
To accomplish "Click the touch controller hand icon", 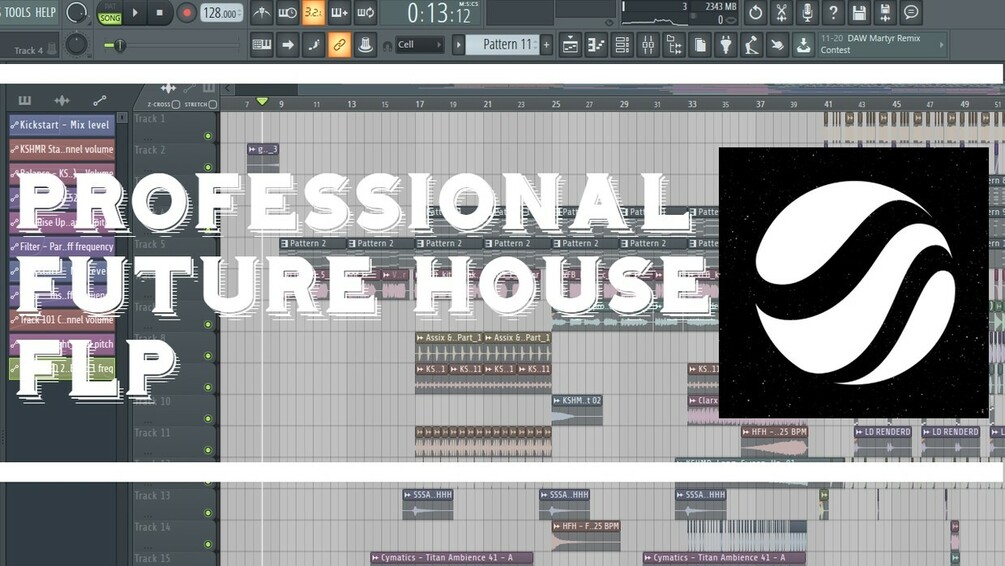I will pos(777,45).
